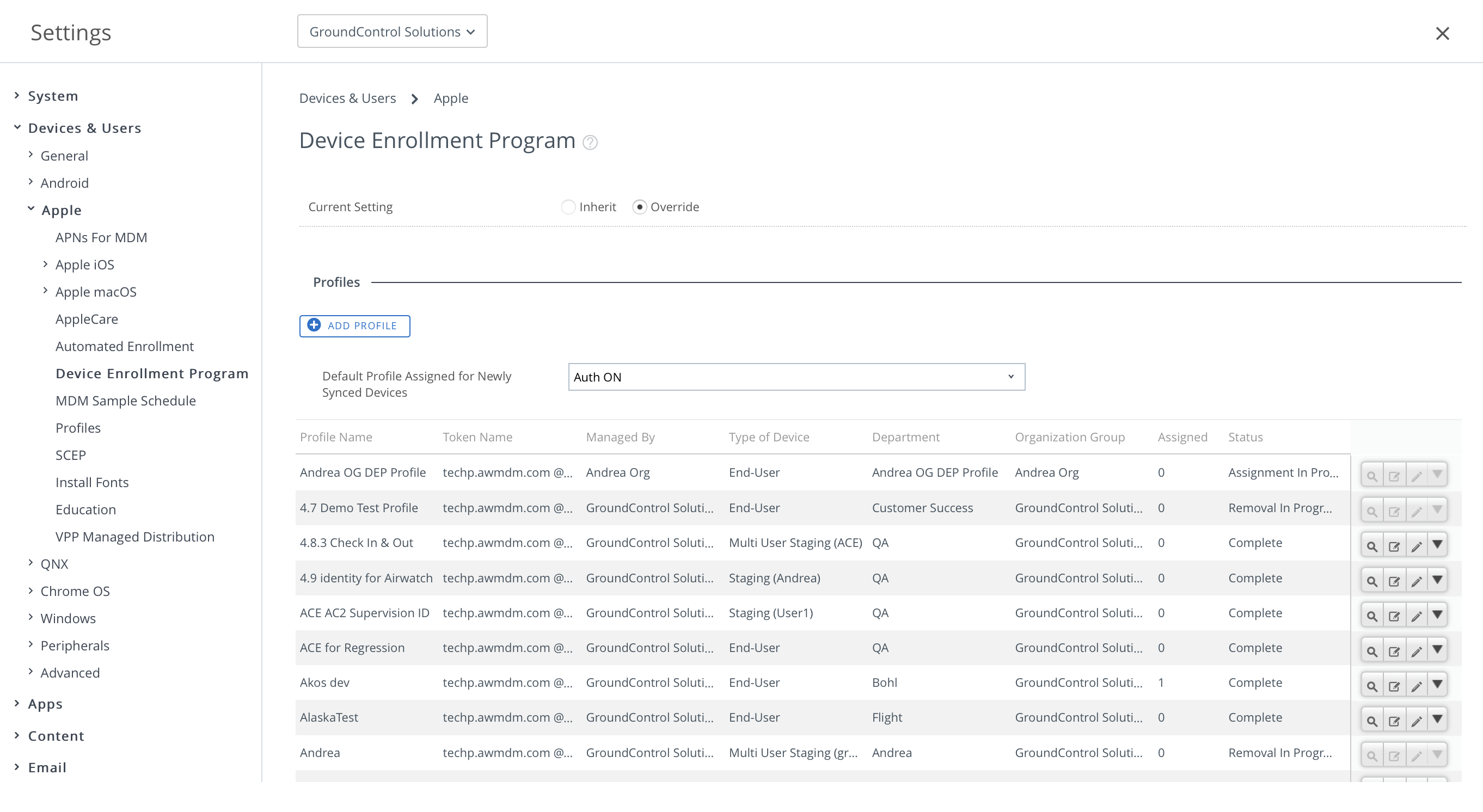
Task: Open the Auth ON default profile dropdown
Action: tap(796, 377)
